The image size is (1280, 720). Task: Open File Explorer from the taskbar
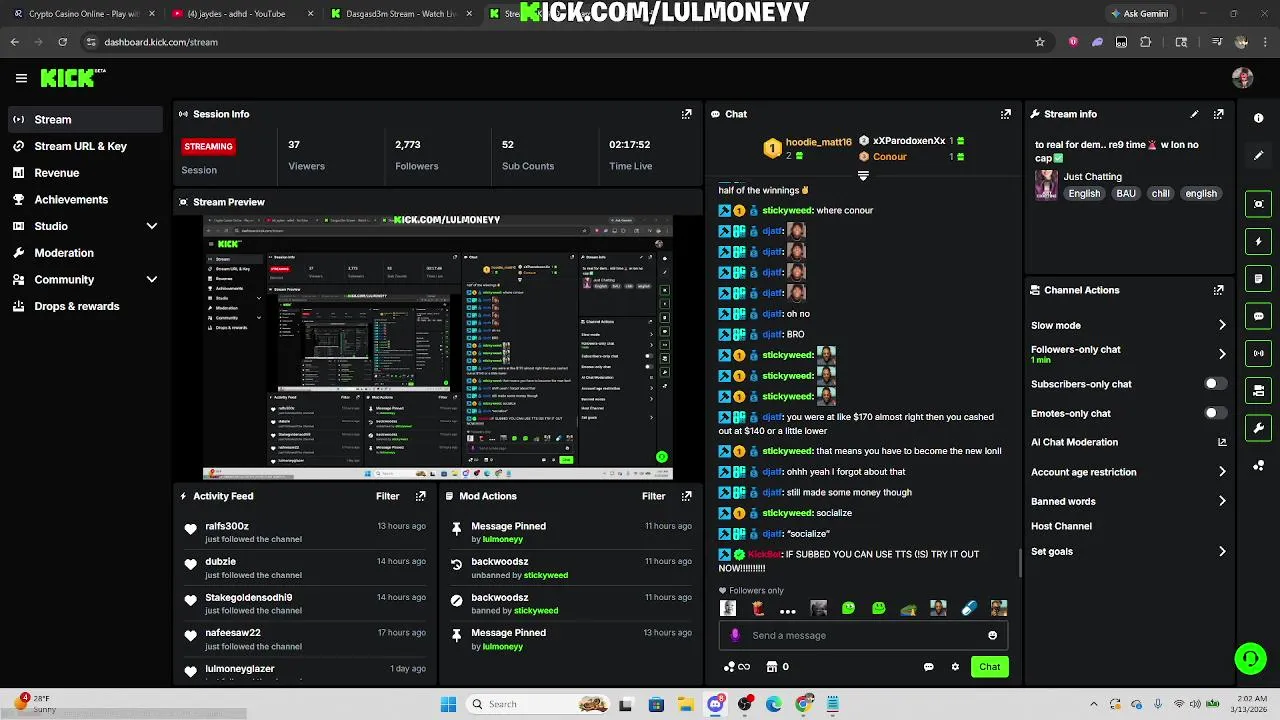tap(685, 704)
